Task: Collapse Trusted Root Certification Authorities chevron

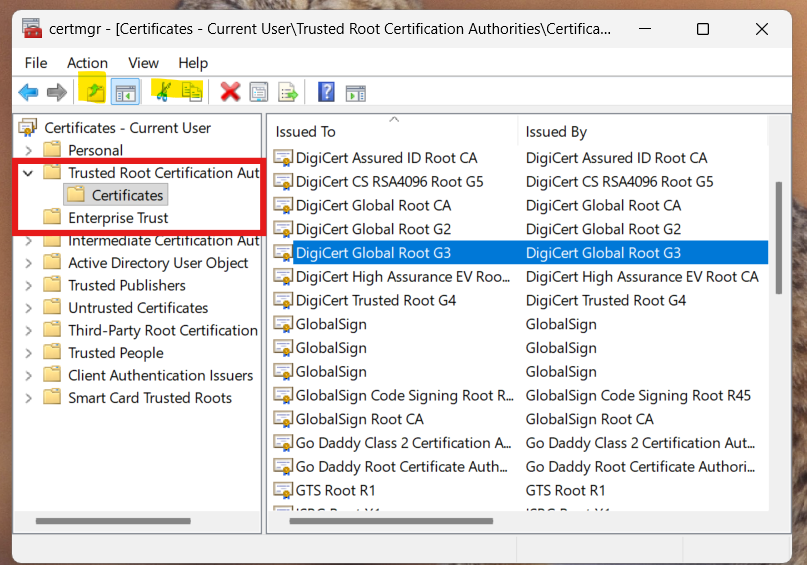Action: click(x=28, y=173)
